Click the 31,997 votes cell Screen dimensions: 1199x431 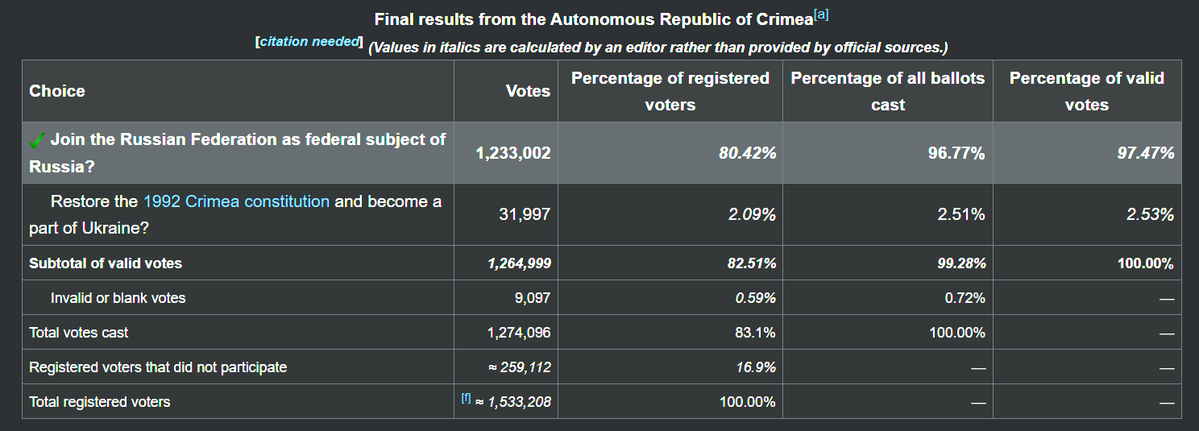point(525,215)
